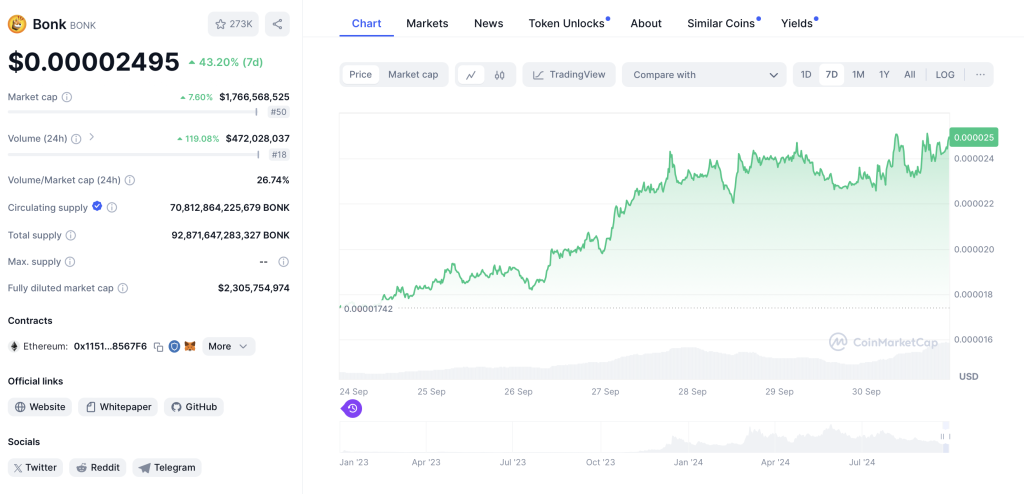Open the Whitepaper link
This screenshot has width=1024, height=494.
(x=118, y=407)
